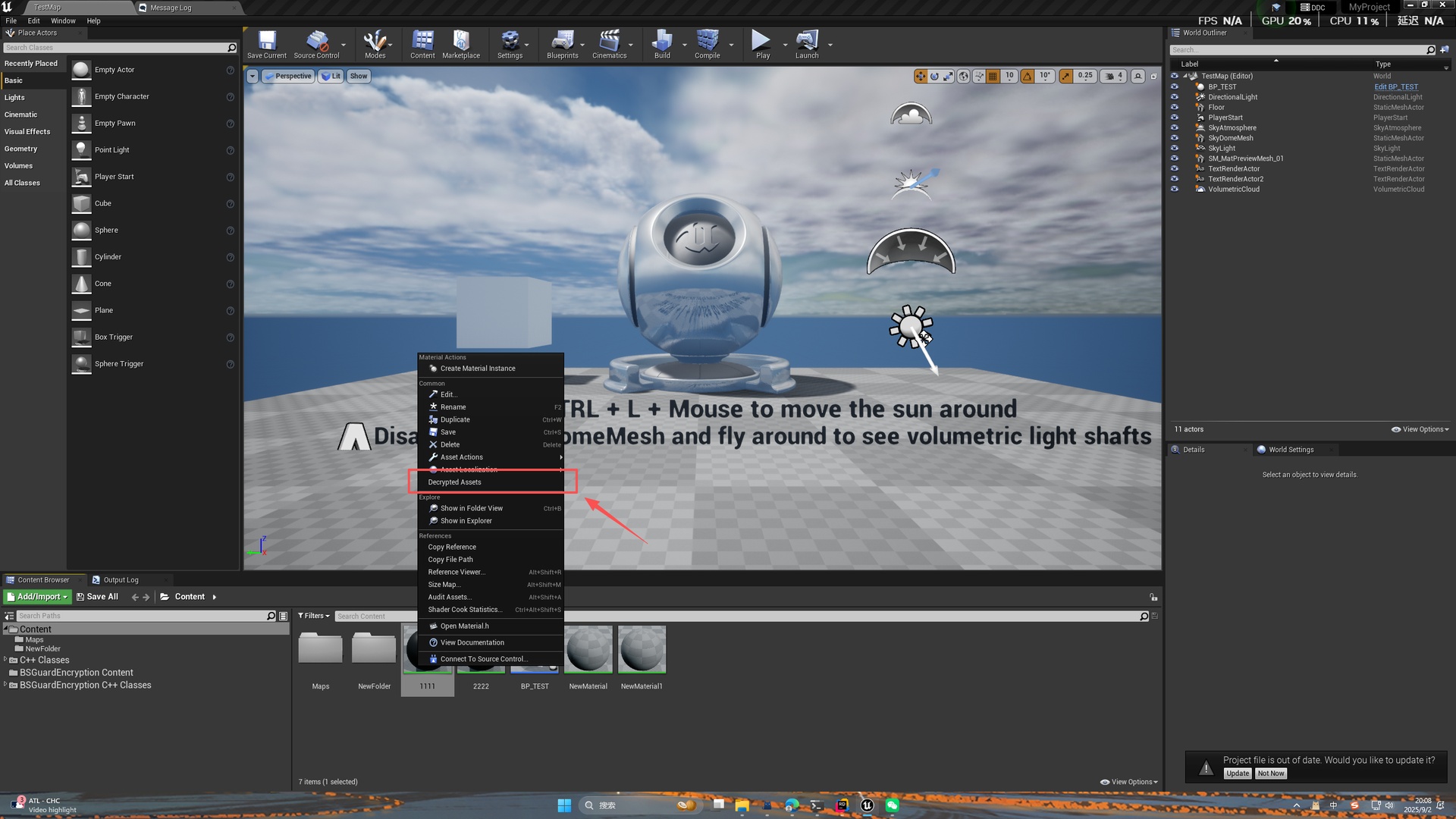The image size is (1456, 819).
Task: Click the Edit BP_TEST link
Action: (x=1395, y=86)
